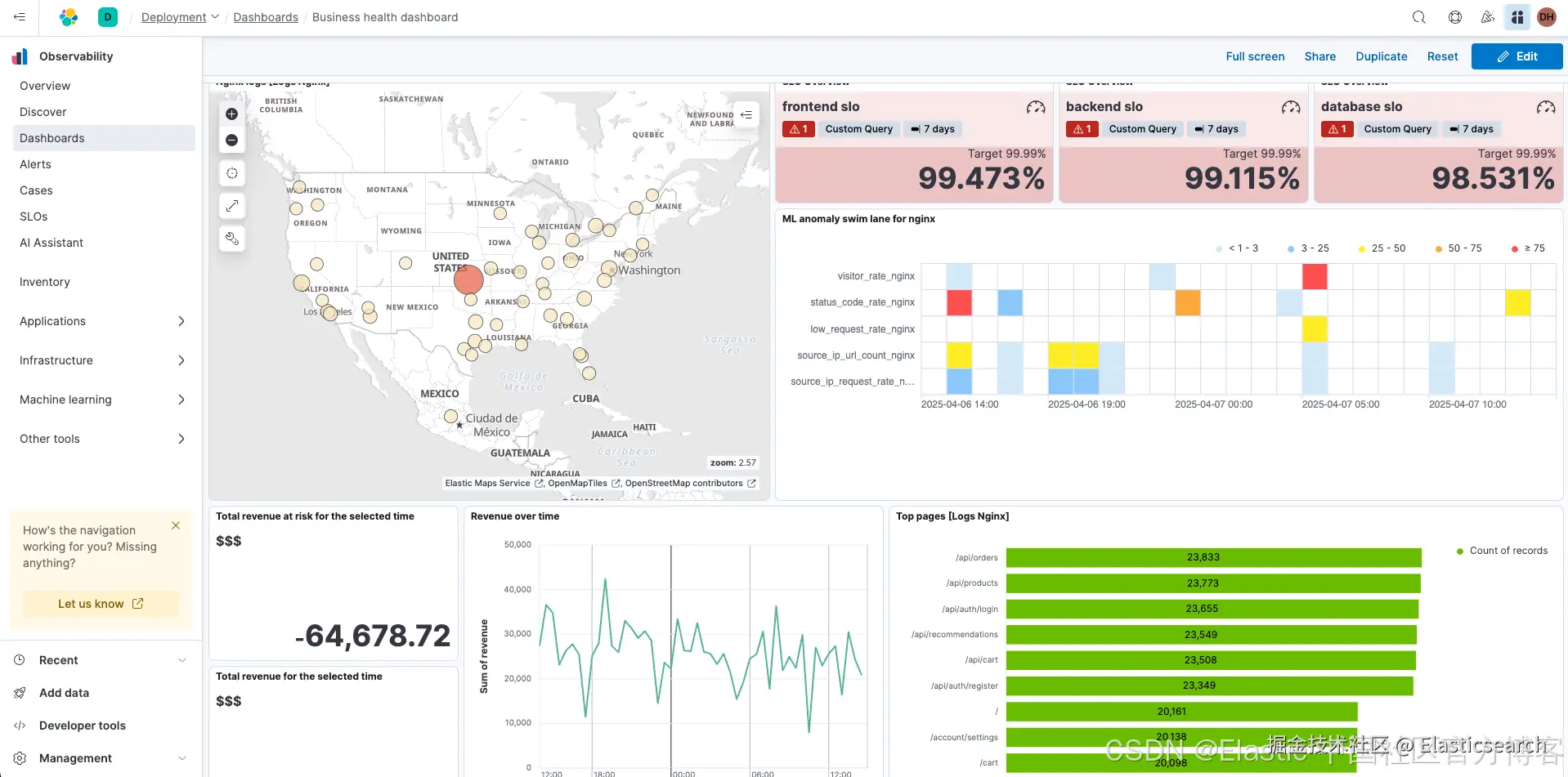This screenshot has height=777, width=1568.
Task: Zoom in on the map
Action: 231,114
